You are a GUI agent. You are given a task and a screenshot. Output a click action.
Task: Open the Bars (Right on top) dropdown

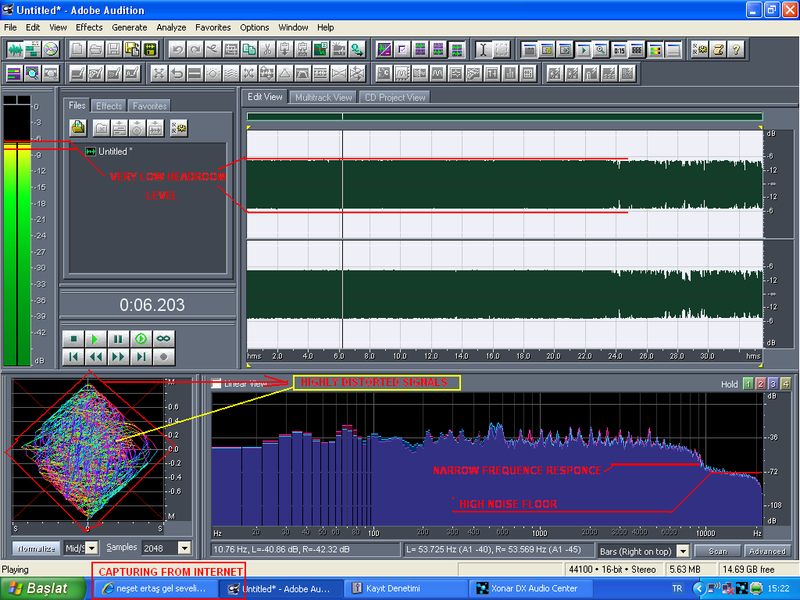coord(683,551)
